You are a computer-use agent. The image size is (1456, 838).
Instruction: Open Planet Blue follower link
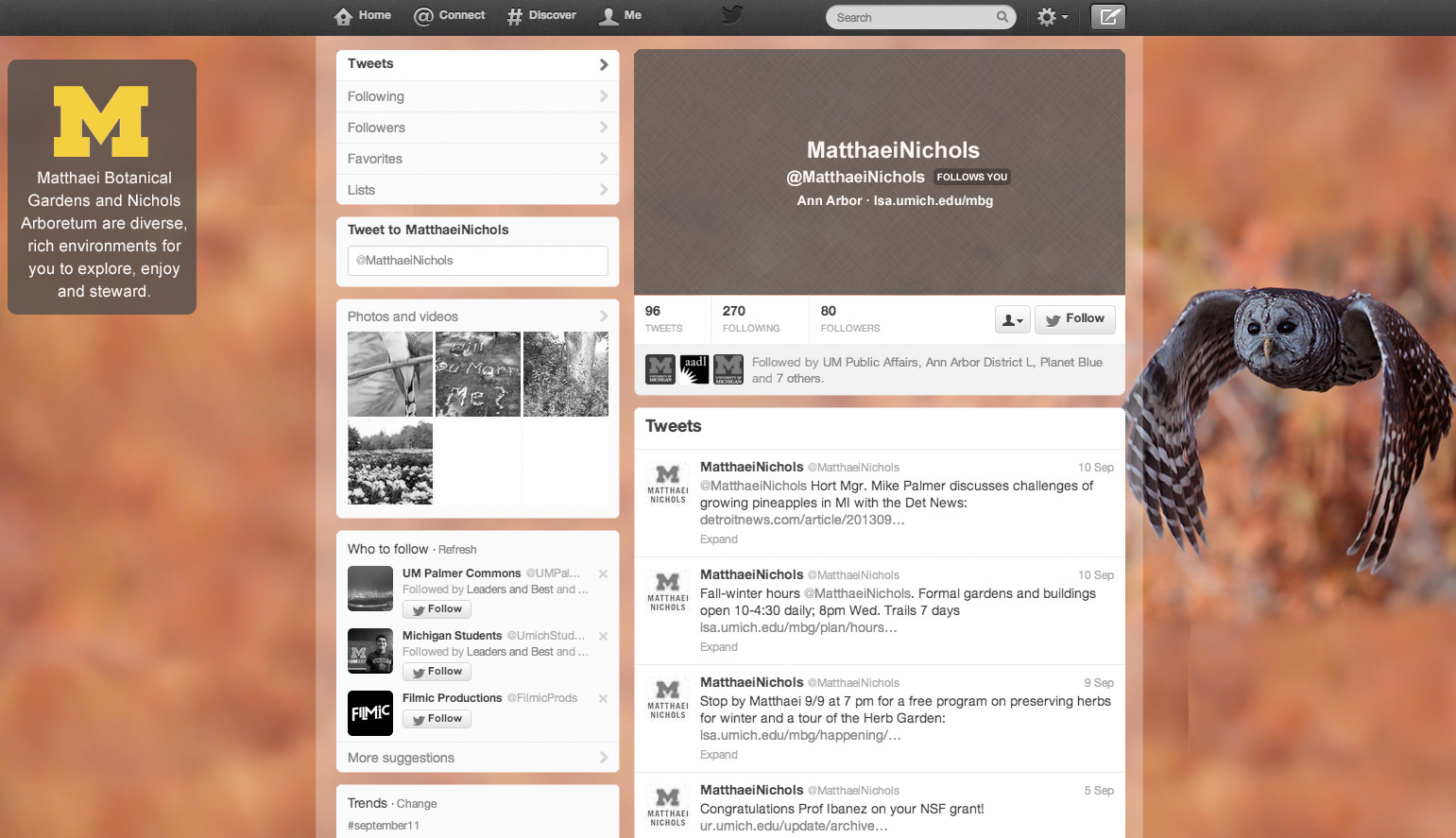(x=1071, y=363)
